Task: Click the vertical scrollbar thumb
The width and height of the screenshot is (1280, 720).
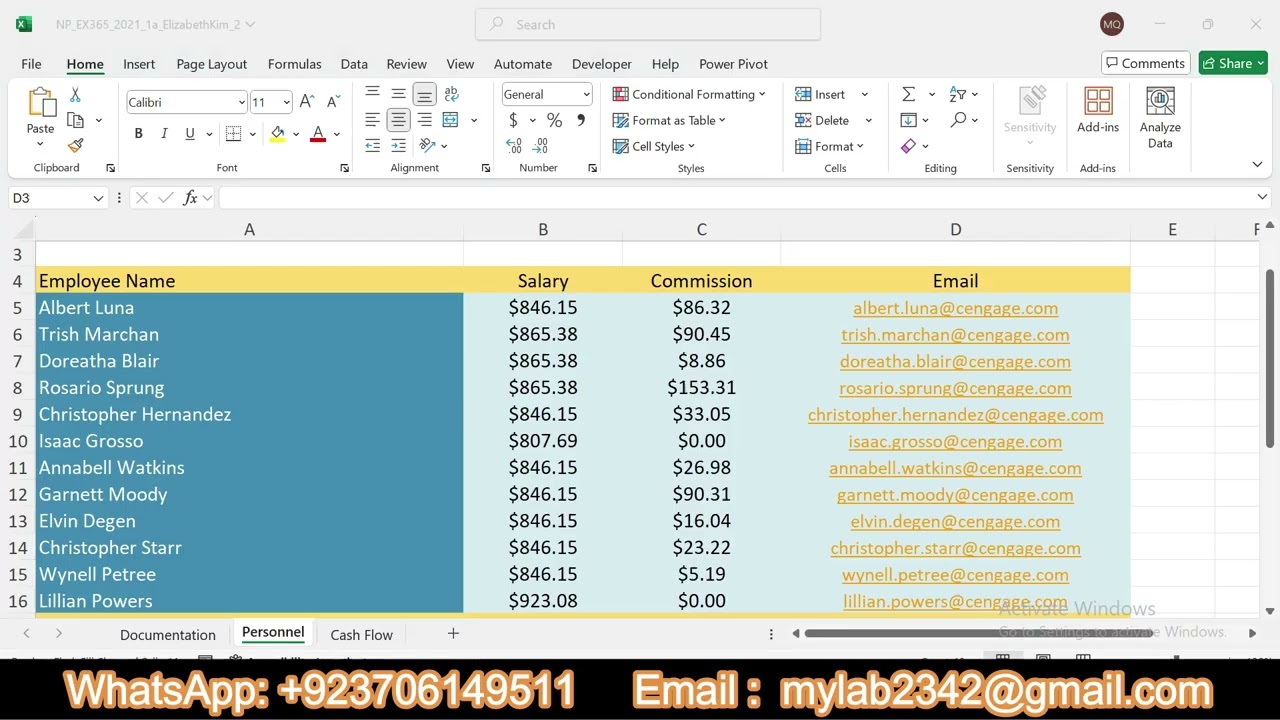Action: point(1270,358)
